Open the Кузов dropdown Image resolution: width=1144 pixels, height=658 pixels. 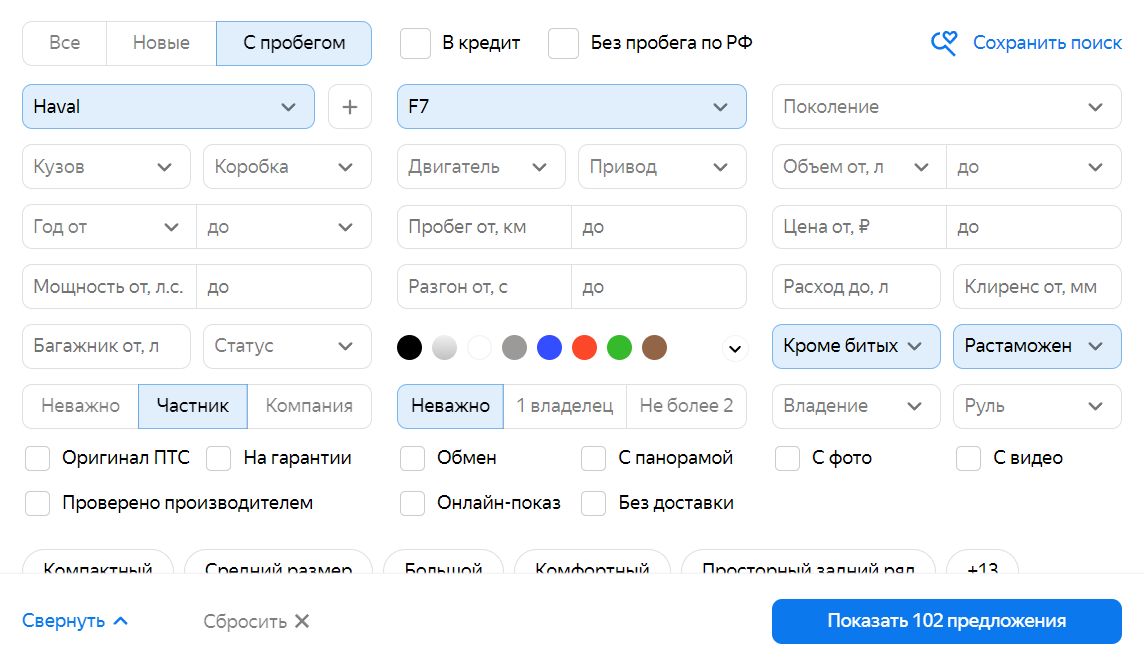pos(107,166)
